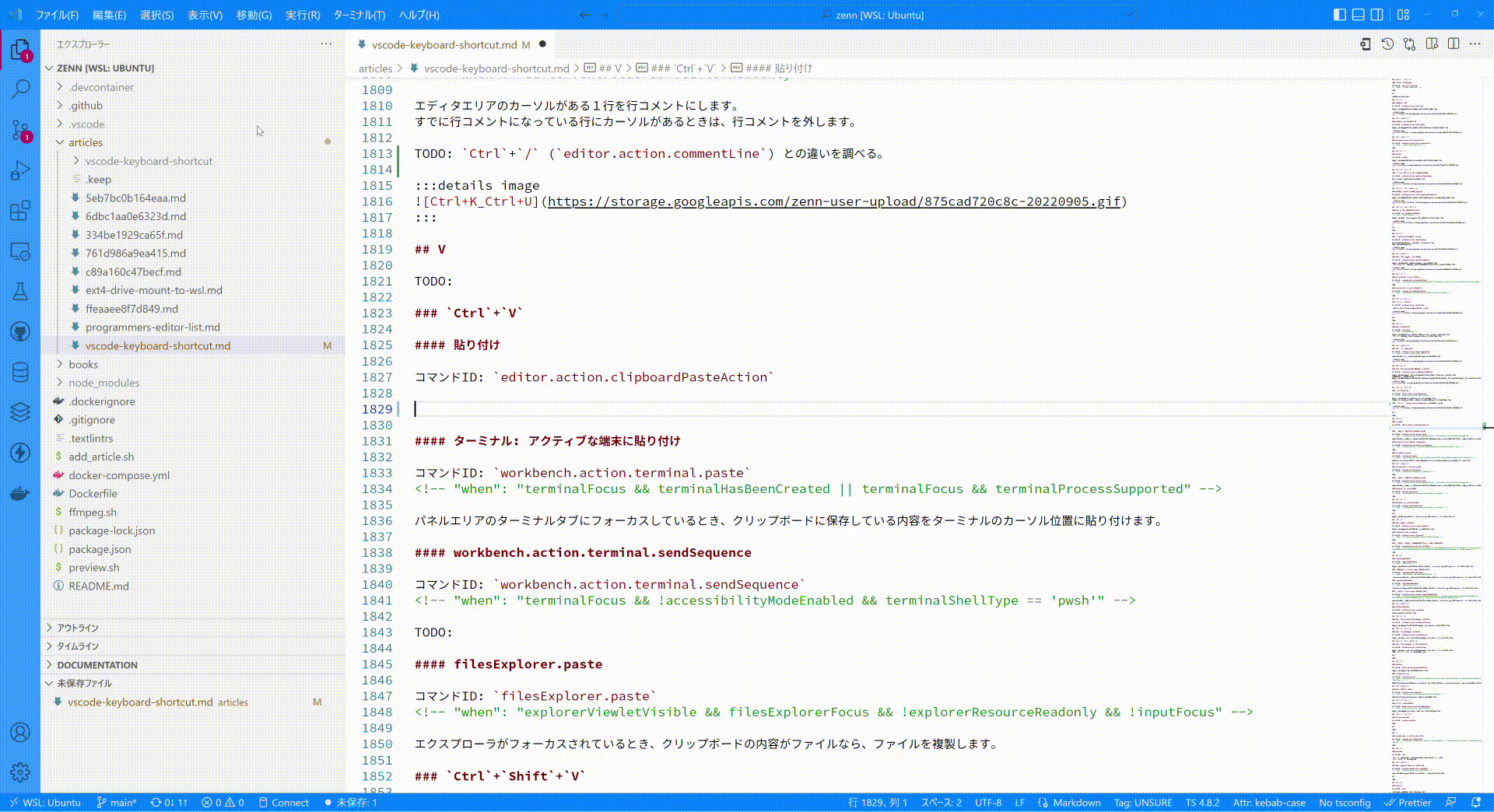Click the open settings file editor icon
Image resolution: width=1494 pixels, height=812 pixels.
click(1365, 44)
